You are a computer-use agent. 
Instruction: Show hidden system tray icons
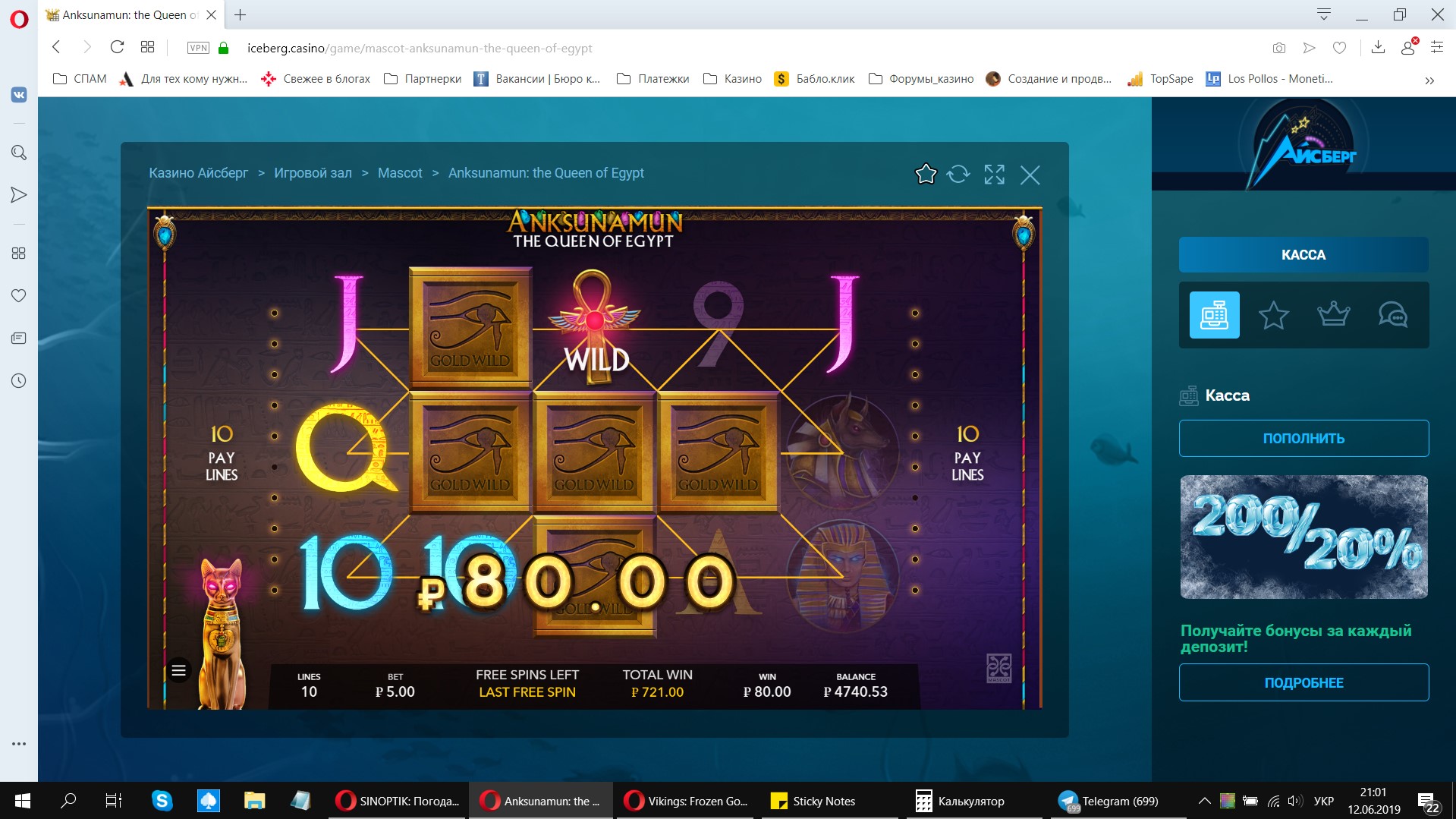point(1204,801)
